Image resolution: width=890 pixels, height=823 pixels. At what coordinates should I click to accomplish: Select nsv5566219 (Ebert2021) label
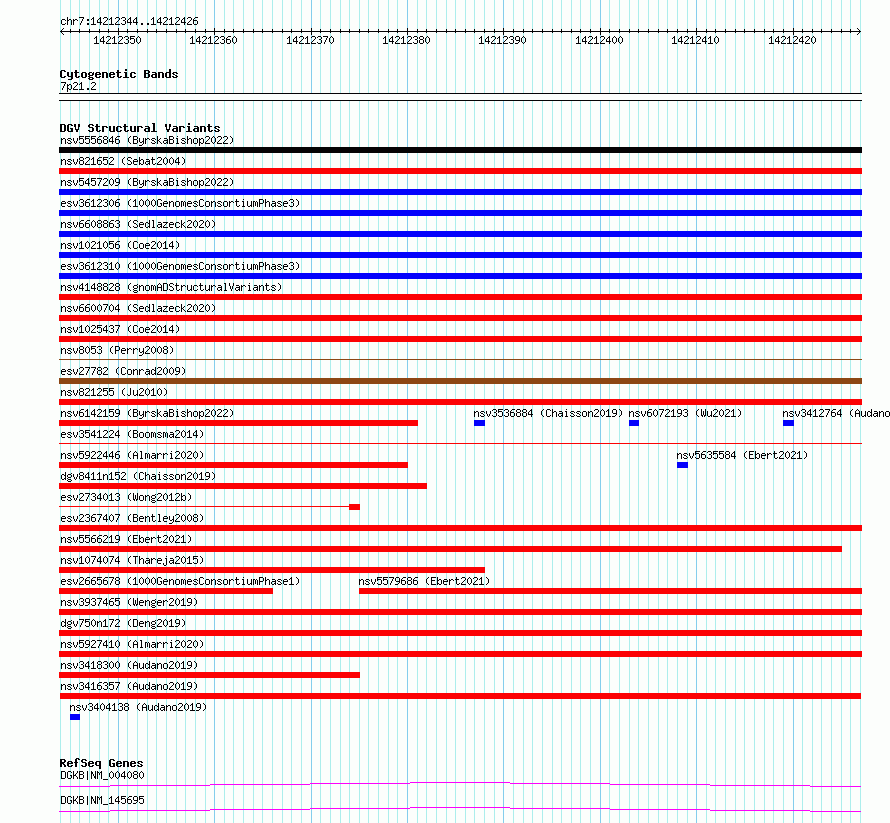pos(126,539)
